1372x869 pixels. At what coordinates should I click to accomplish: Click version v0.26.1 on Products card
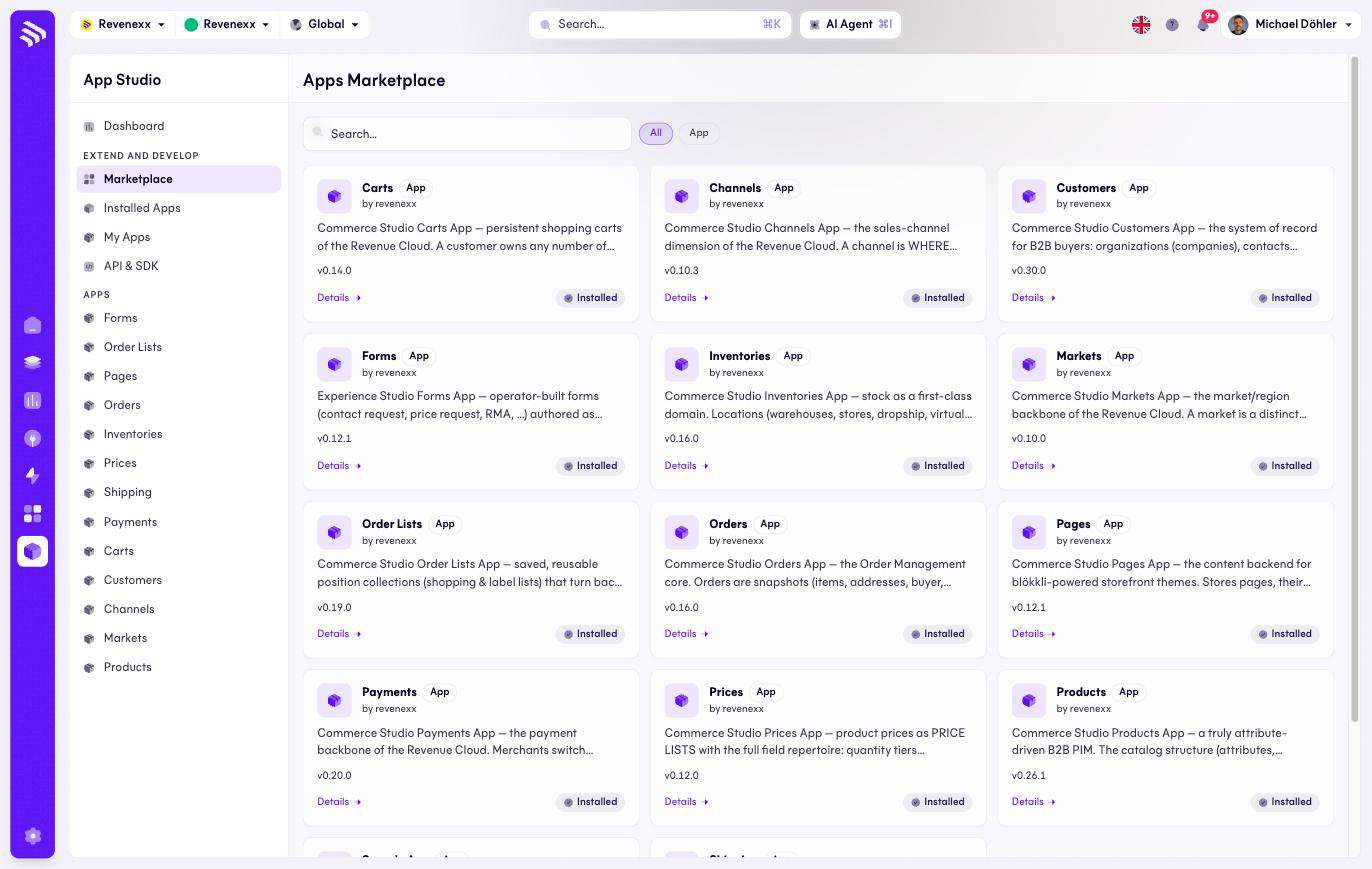coord(1028,776)
